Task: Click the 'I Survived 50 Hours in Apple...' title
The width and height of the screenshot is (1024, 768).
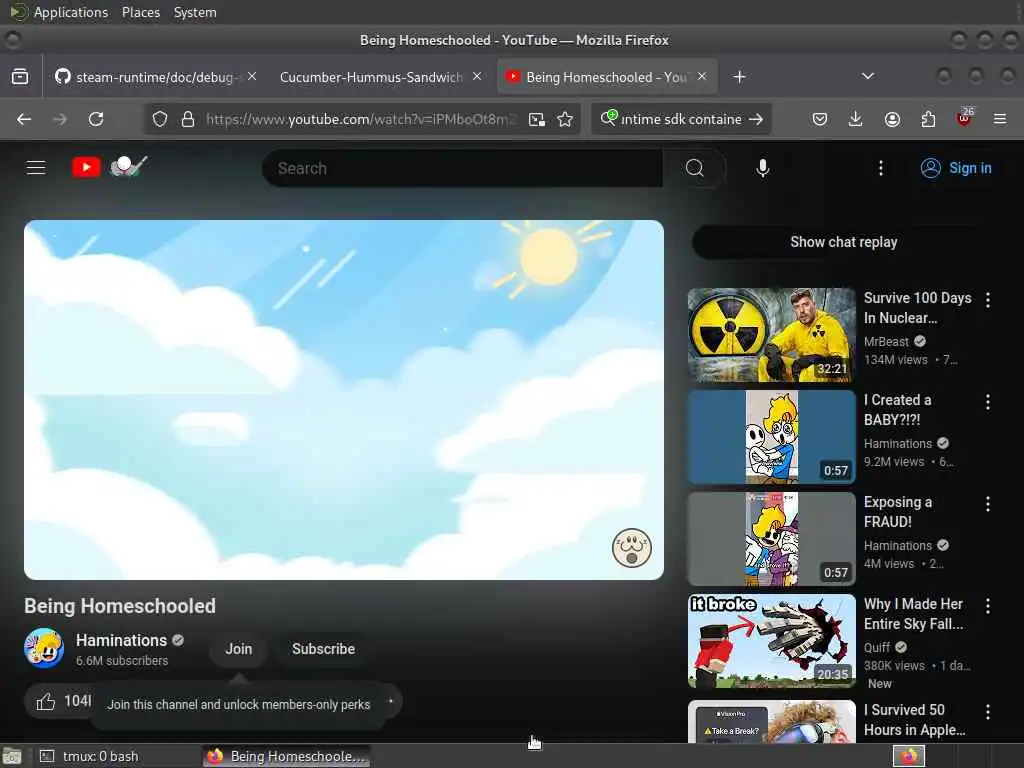Action: click(x=914, y=720)
